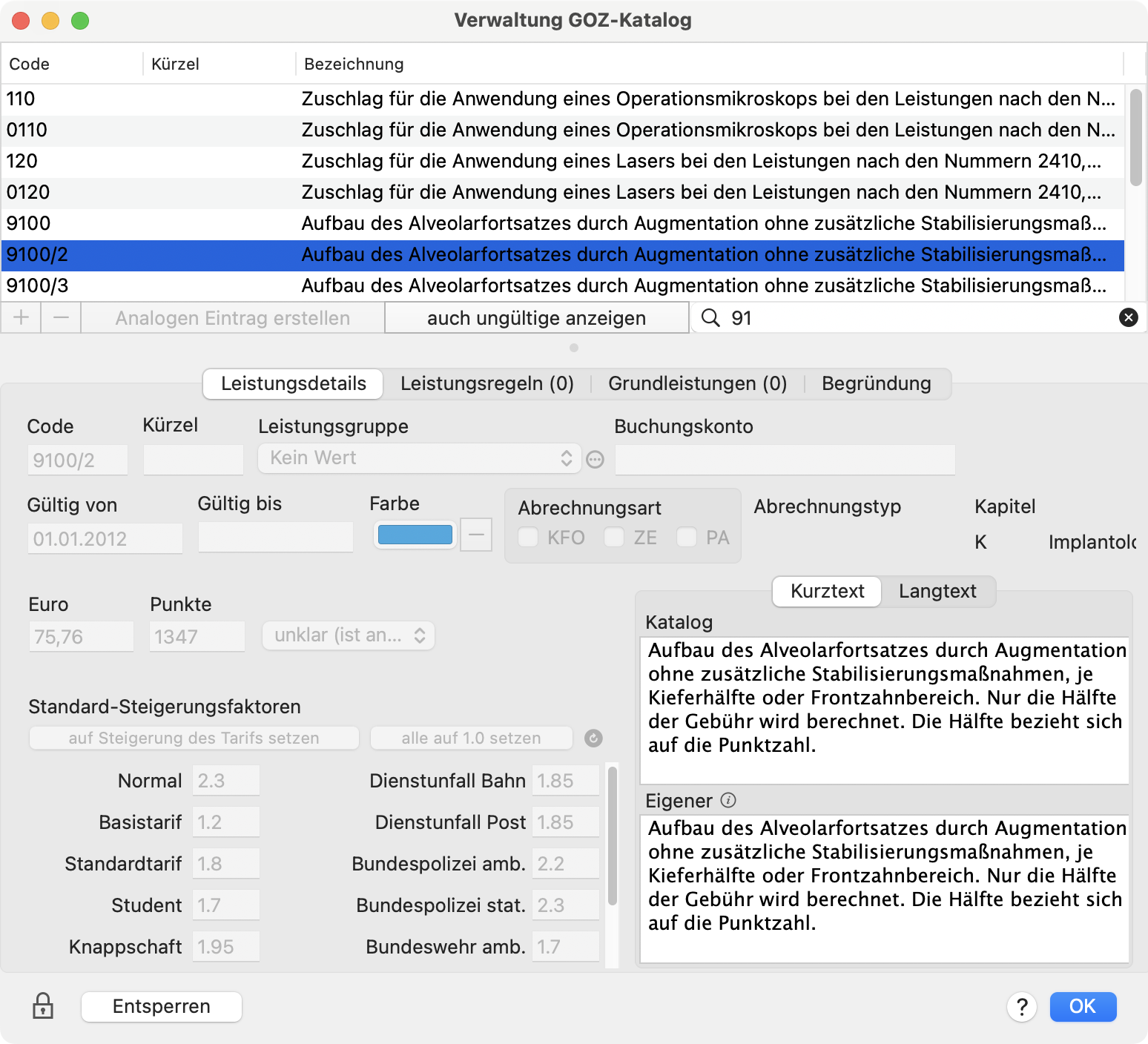Remove color with minus button beside Farbe
The image size is (1148, 1044).
pyautogui.click(x=476, y=535)
